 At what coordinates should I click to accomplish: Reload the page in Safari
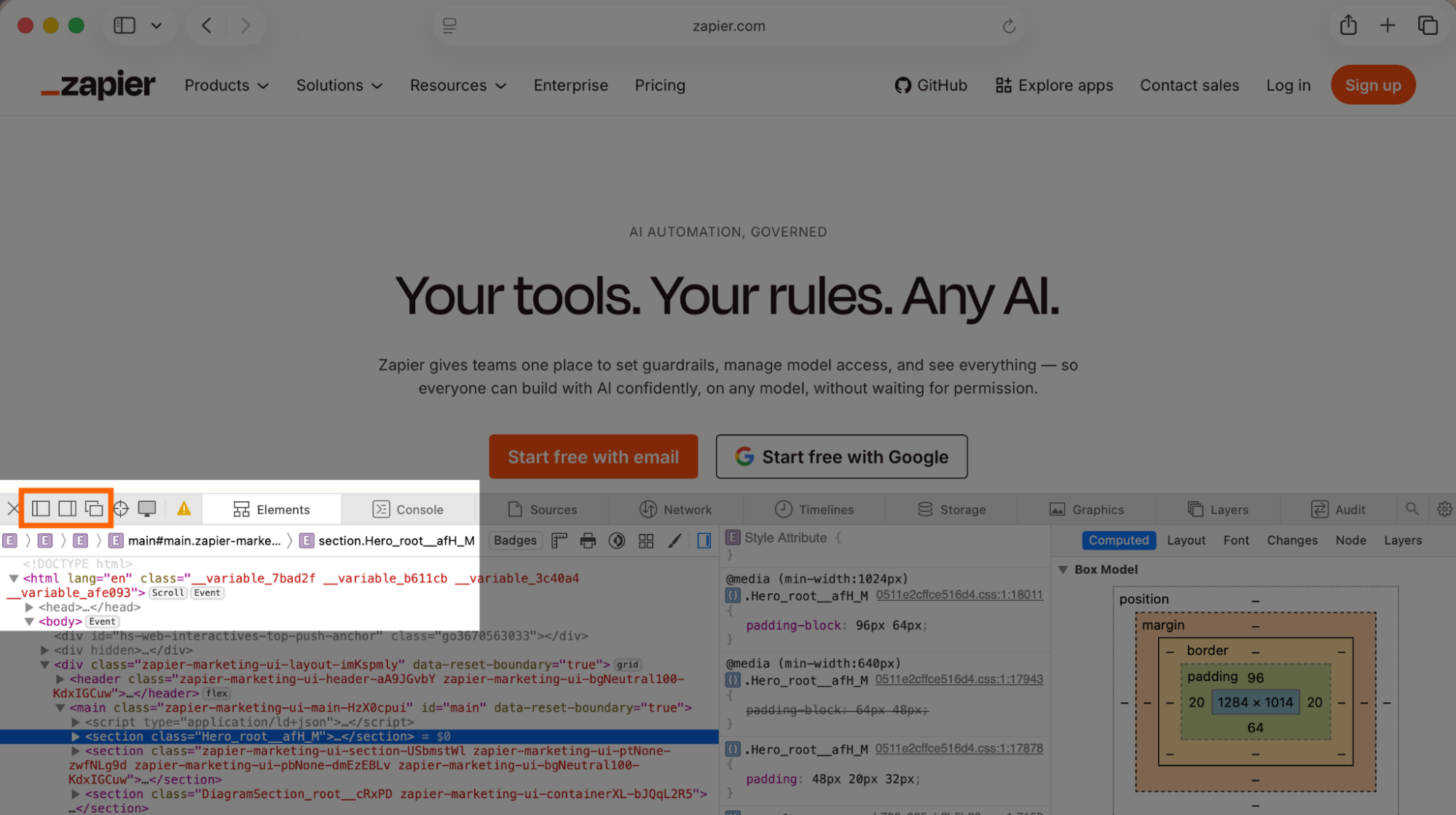[1009, 26]
